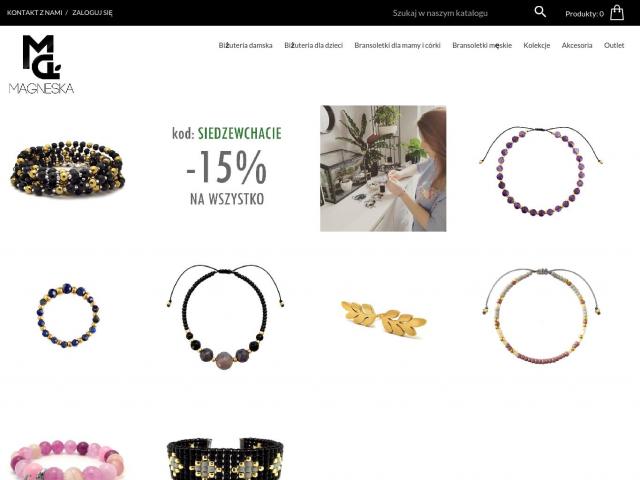640x480 pixels.
Task: Open the black and gold bracelet stack
Action: 67,168
